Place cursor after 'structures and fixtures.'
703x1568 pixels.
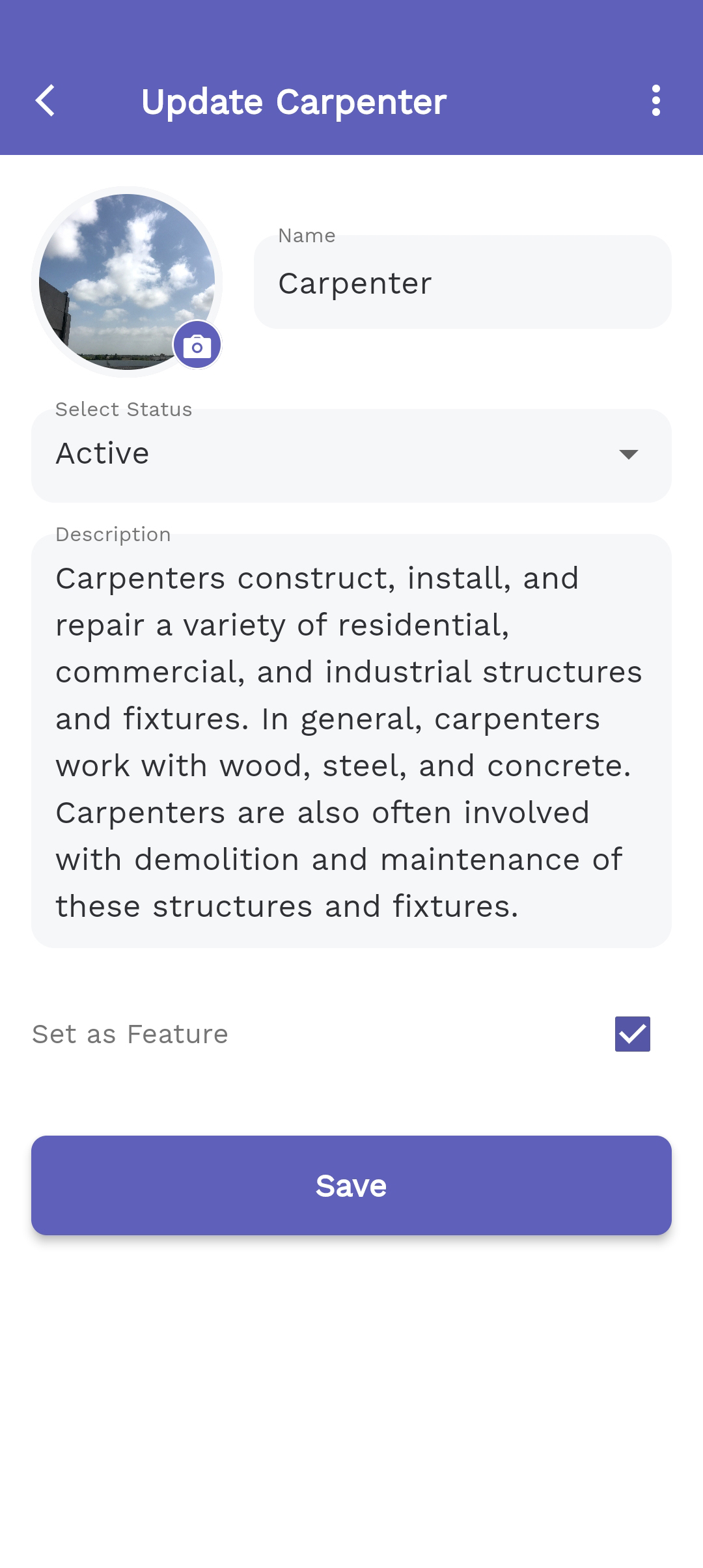click(521, 906)
